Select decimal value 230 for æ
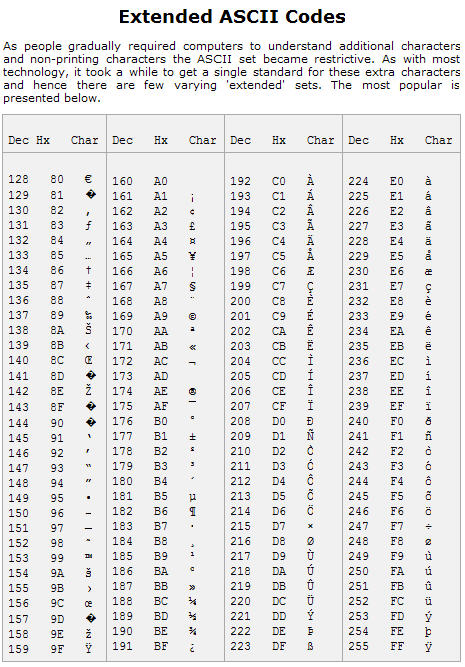The width and height of the screenshot is (465, 667). point(358,271)
